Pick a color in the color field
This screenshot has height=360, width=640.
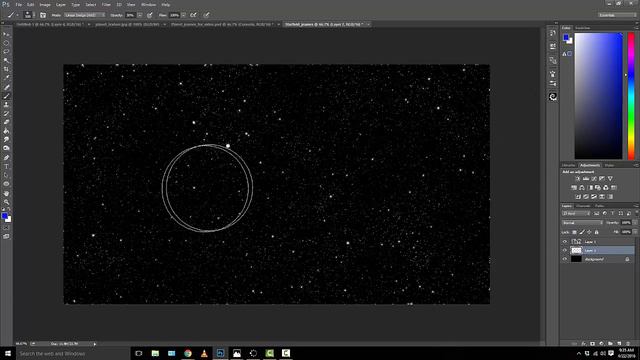click(x=598, y=96)
